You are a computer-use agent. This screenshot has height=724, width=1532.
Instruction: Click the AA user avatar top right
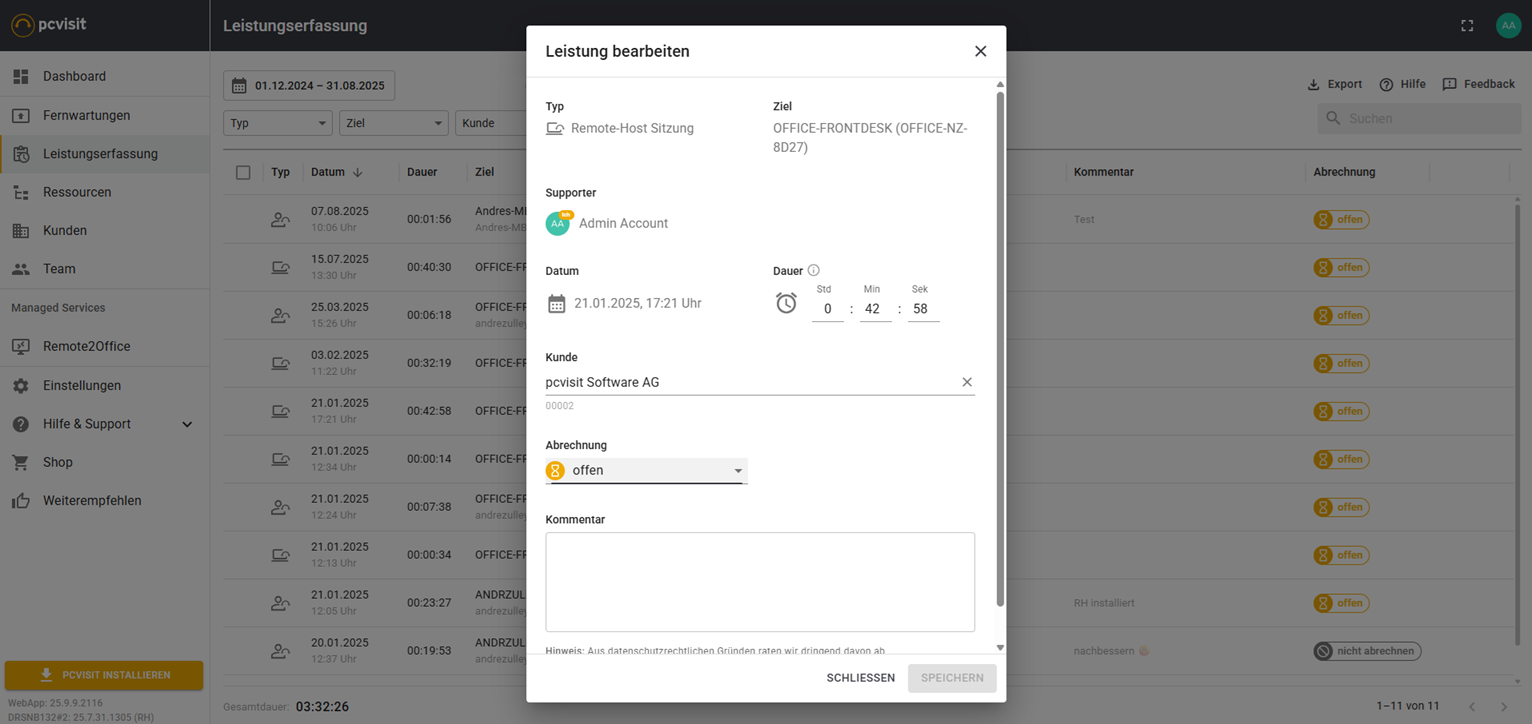point(1508,26)
